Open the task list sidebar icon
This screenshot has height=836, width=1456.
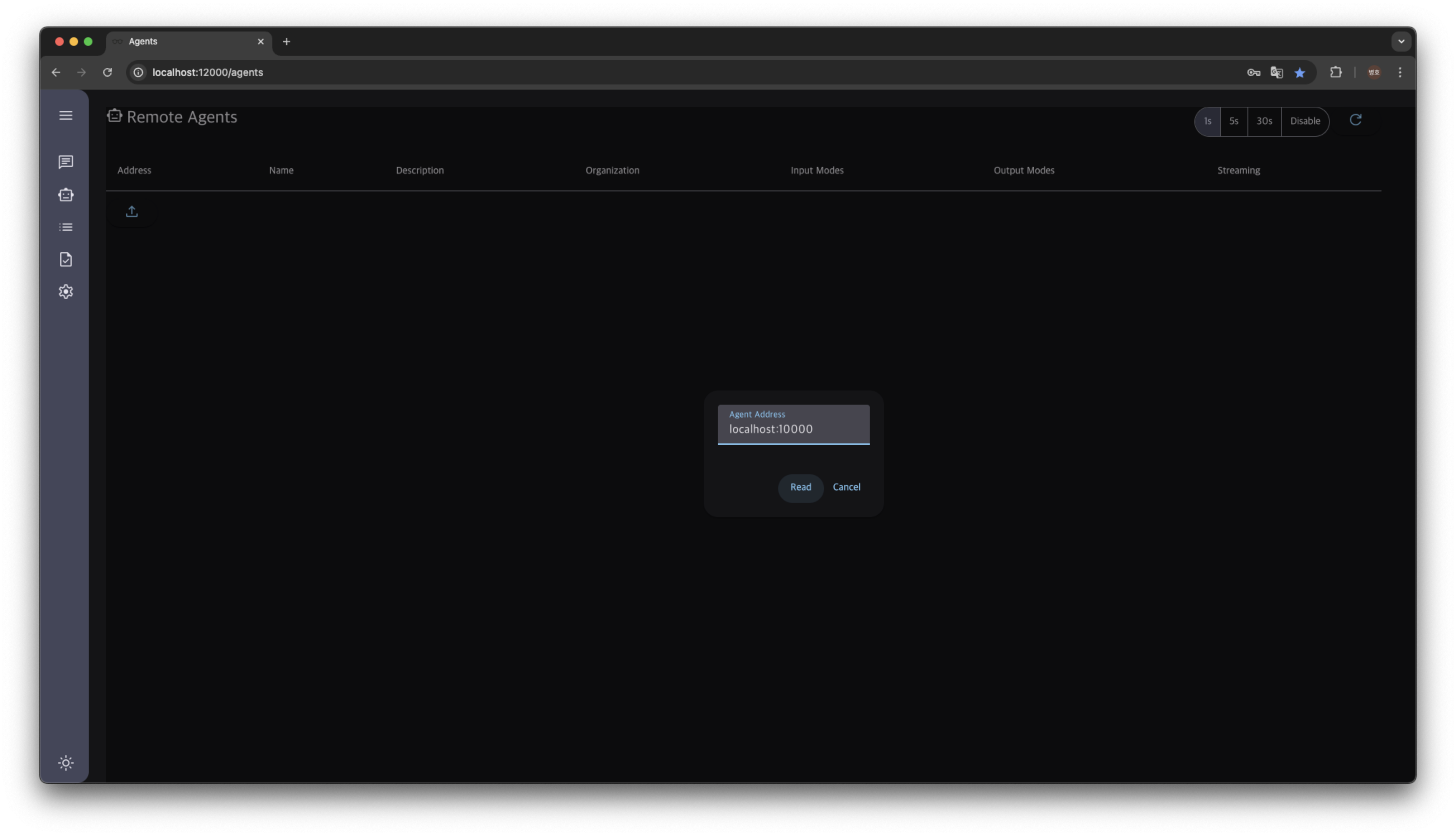66,260
